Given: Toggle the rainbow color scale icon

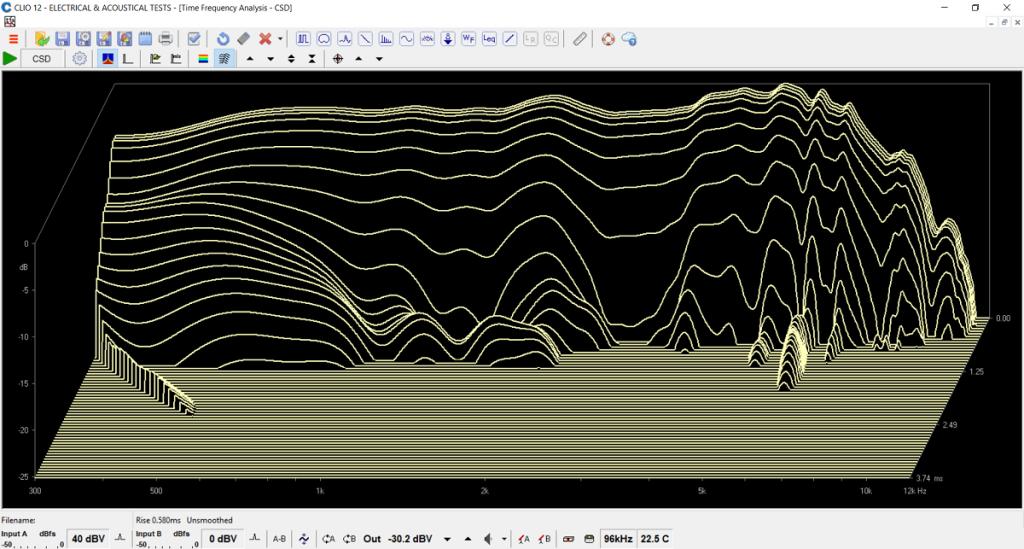Looking at the screenshot, I should (x=203, y=59).
